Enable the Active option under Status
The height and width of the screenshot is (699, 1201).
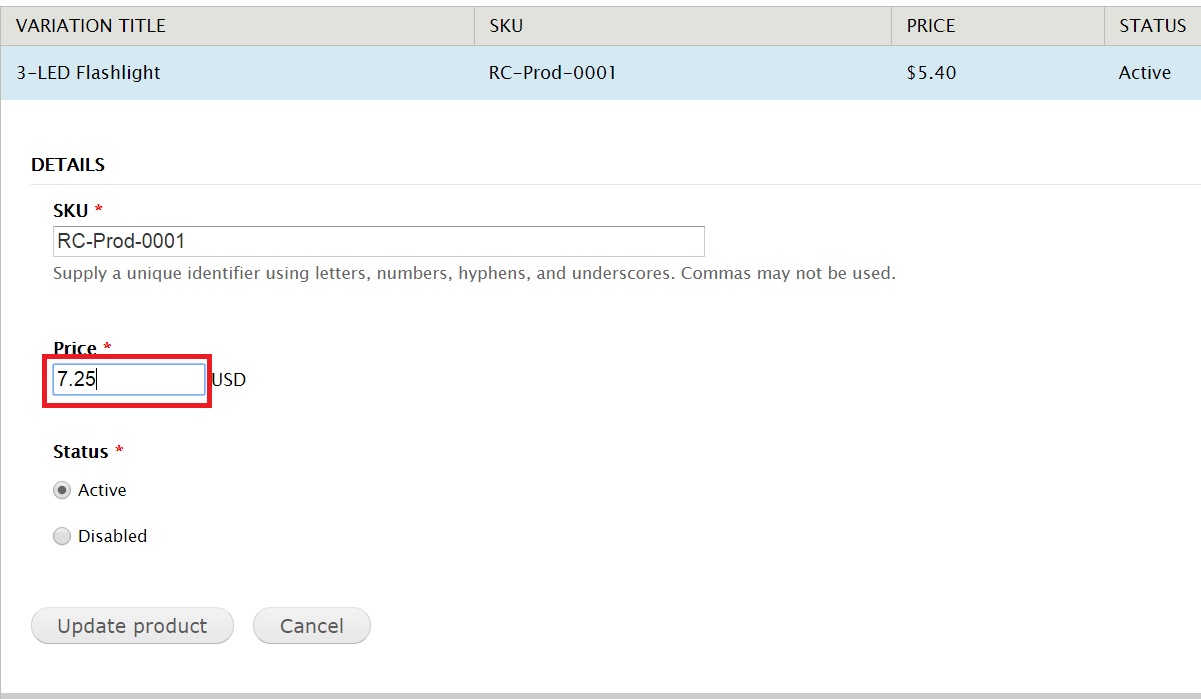(61, 490)
